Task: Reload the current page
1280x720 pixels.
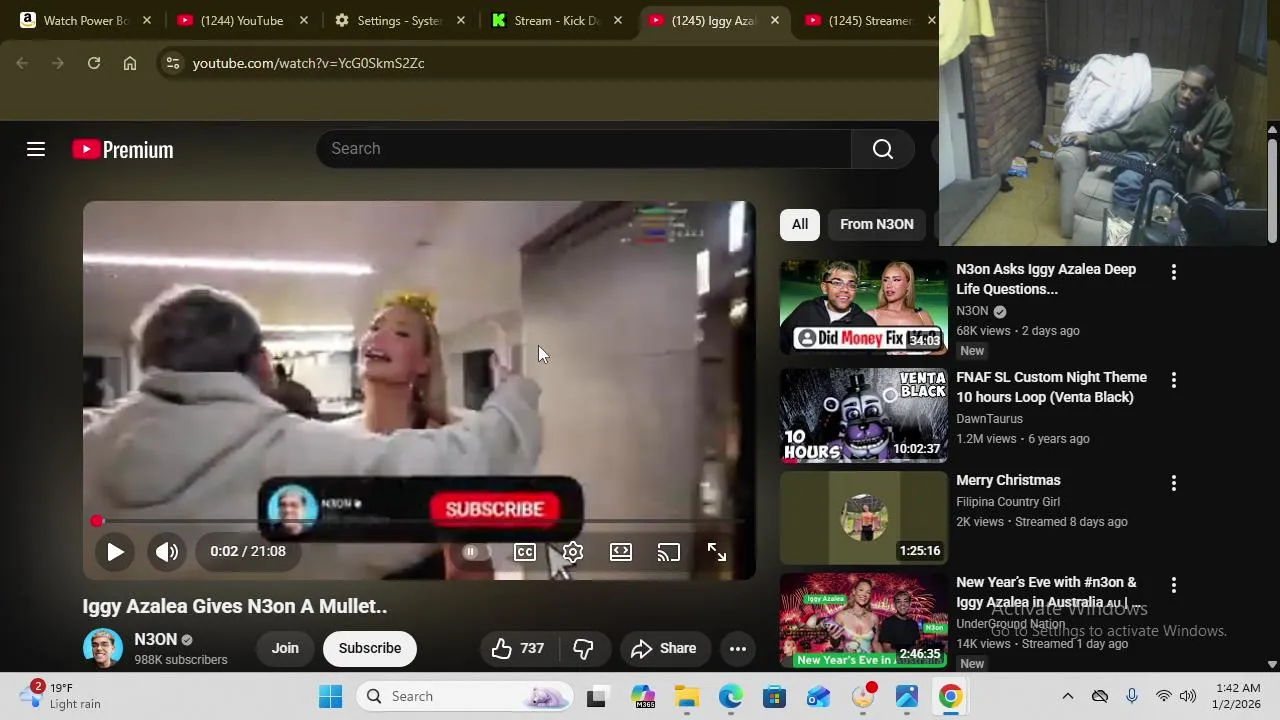Action: point(94,63)
